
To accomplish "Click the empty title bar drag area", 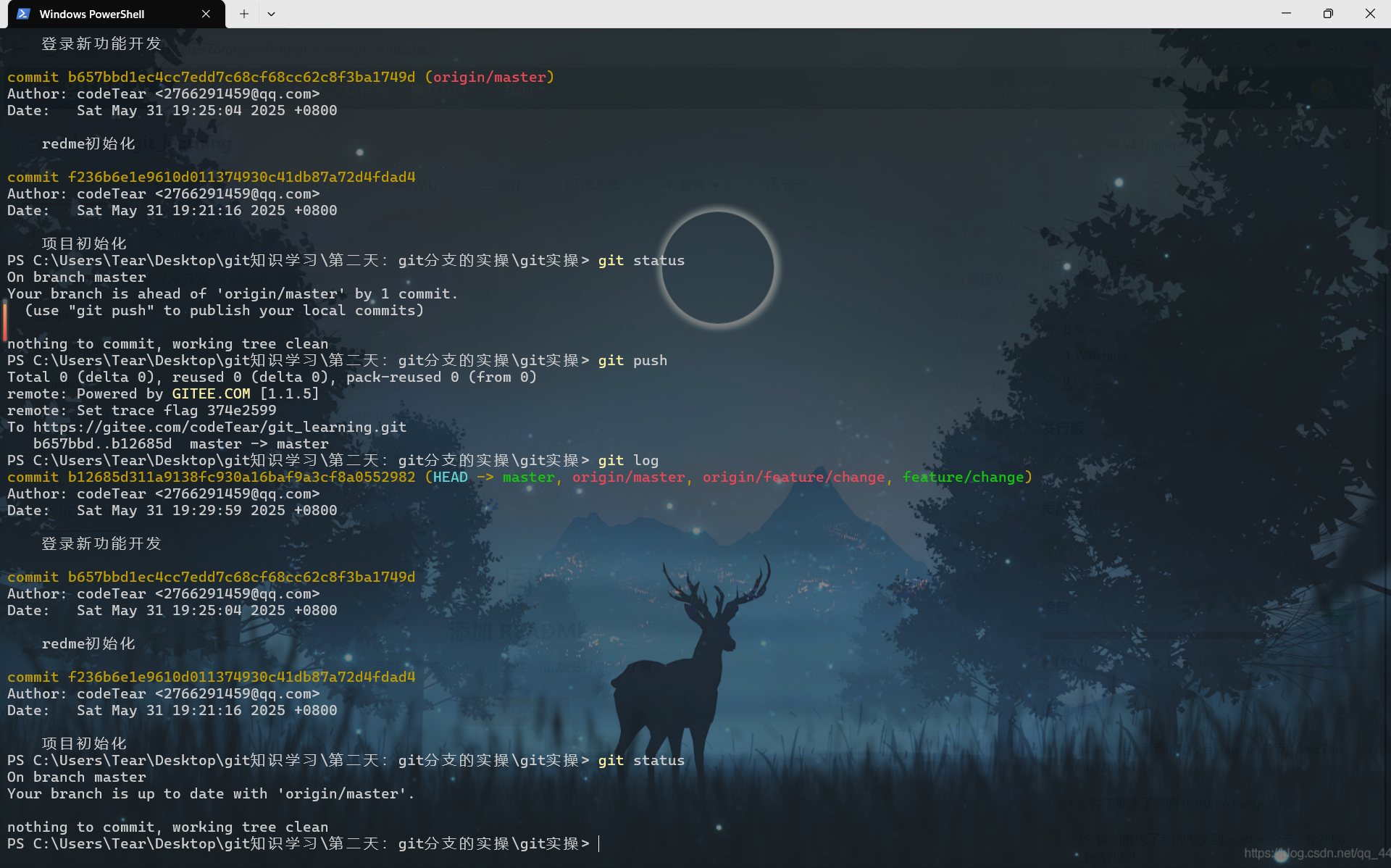I will click(724, 14).
